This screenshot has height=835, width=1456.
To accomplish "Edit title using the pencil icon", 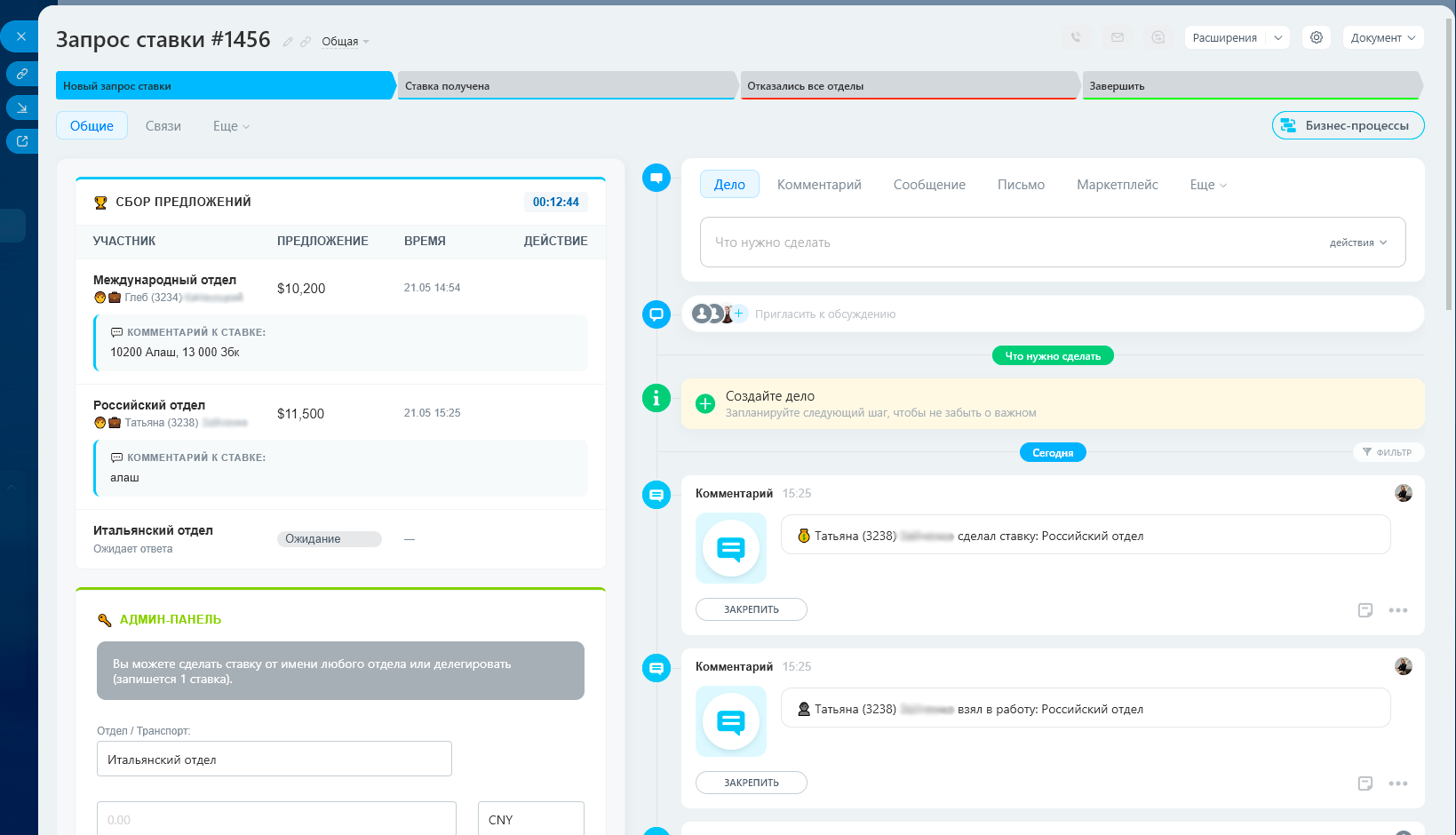I will (x=288, y=42).
